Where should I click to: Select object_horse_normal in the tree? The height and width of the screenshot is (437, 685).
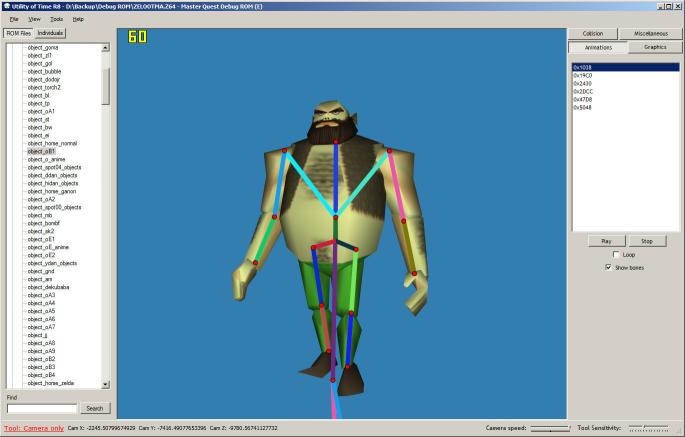click(x=52, y=143)
